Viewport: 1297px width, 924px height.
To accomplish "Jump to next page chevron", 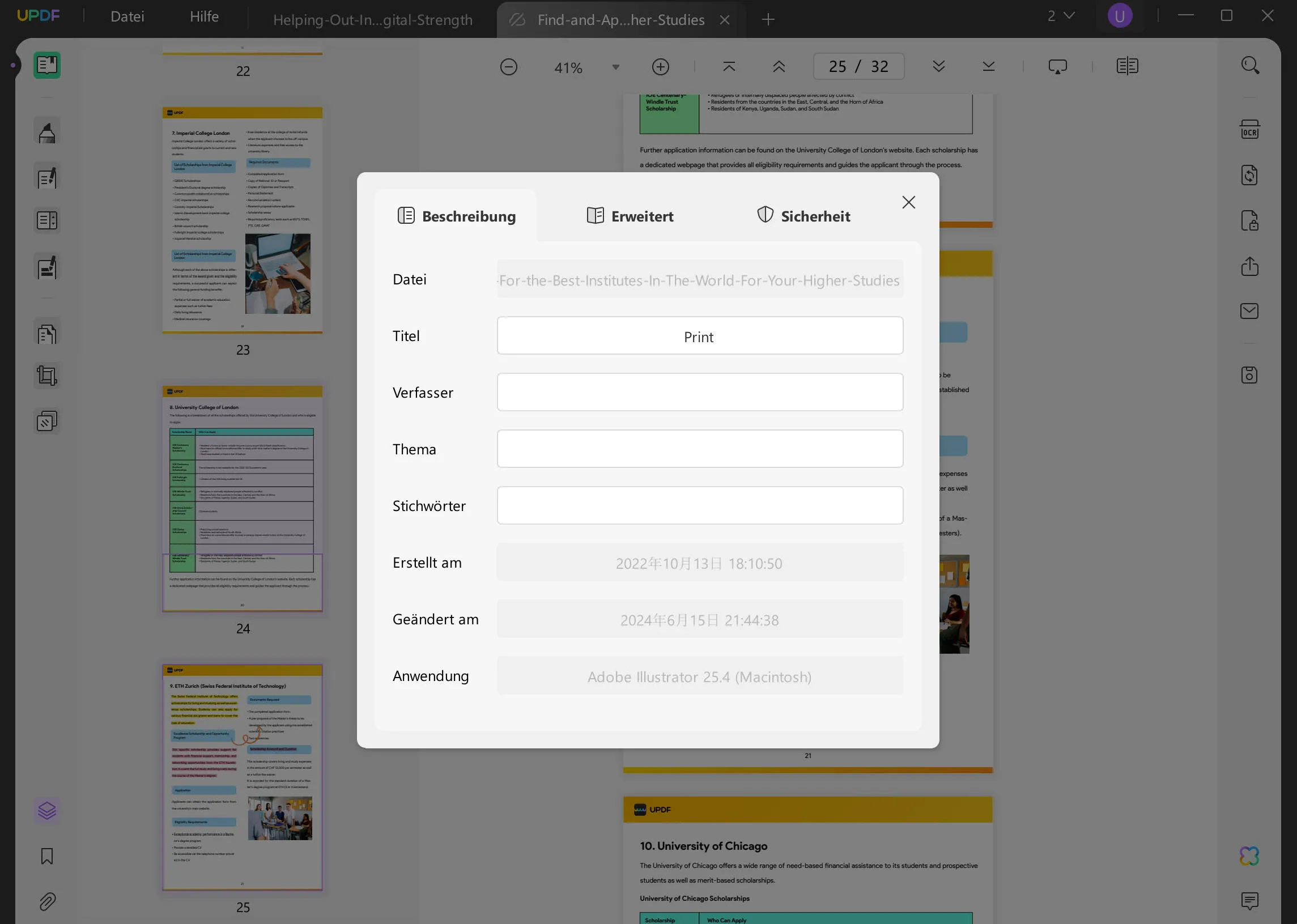I will [939, 67].
